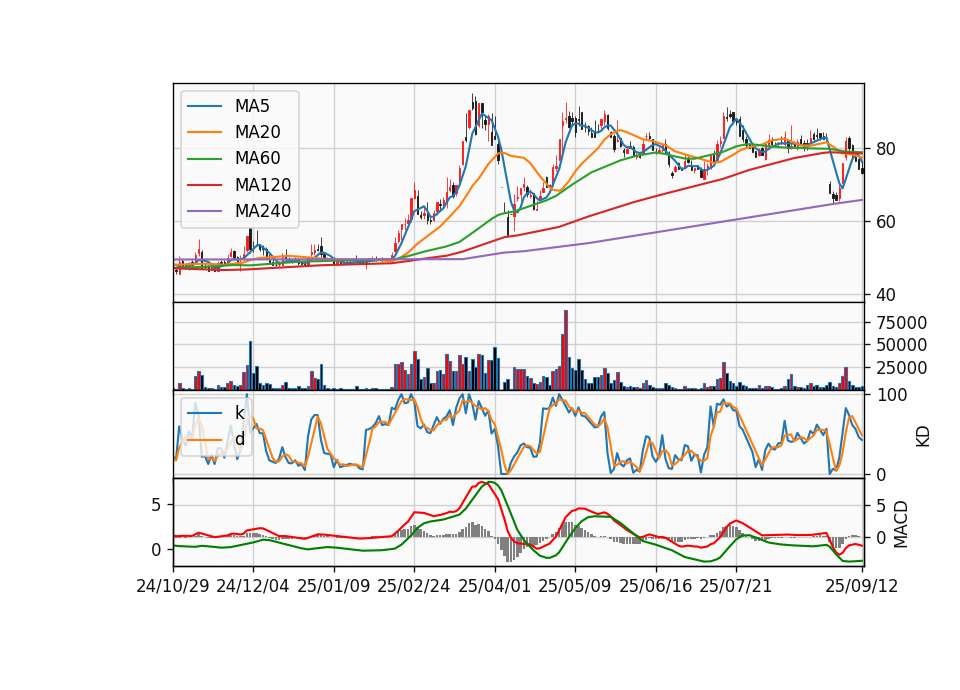Click the volume axis value 50000

[901, 345]
